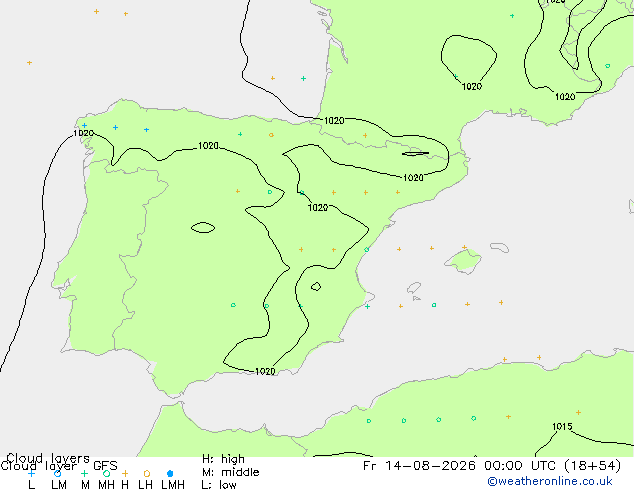The image size is (634, 490).
Task: Click the orange plus legend symbol above H
Action: click(125, 473)
